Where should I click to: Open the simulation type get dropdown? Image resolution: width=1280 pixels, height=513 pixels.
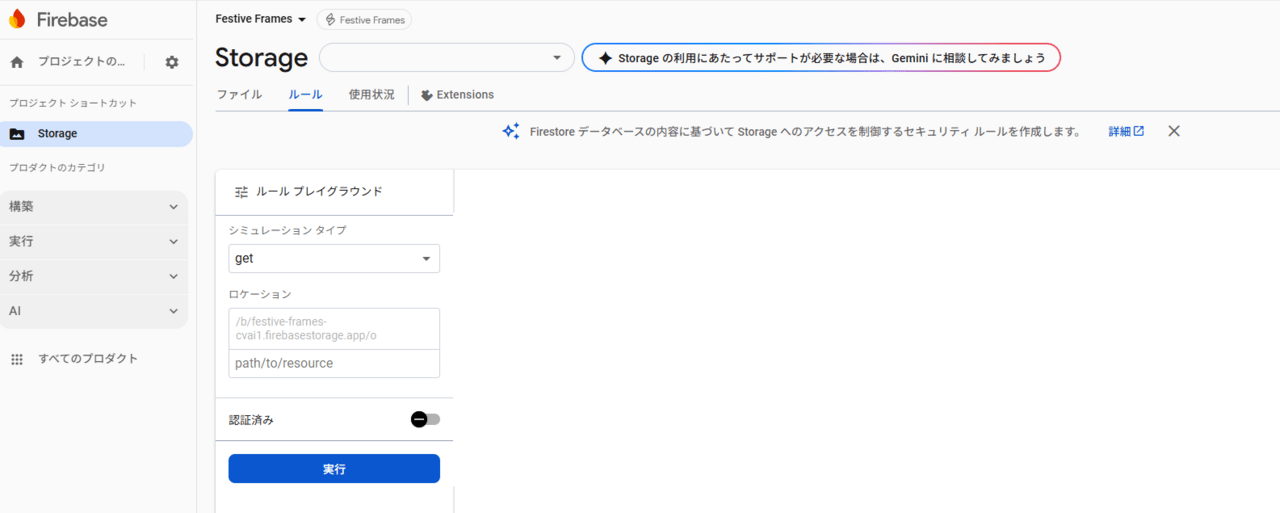[334, 259]
